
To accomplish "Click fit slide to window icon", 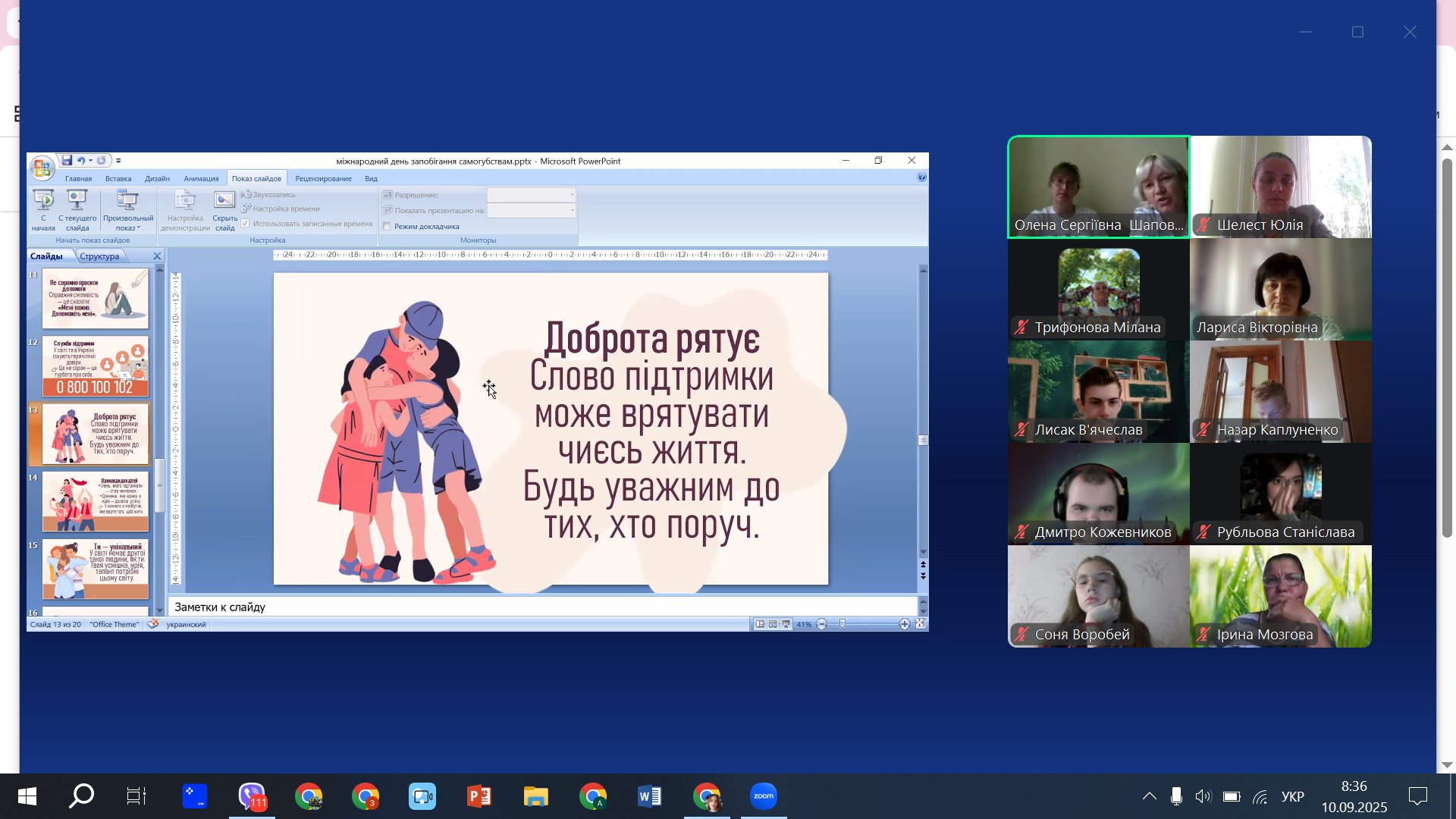I will [x=920, y=624].
